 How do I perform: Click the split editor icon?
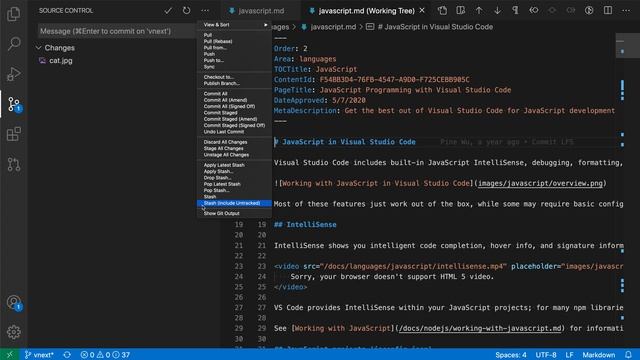(x=608, y=11)
